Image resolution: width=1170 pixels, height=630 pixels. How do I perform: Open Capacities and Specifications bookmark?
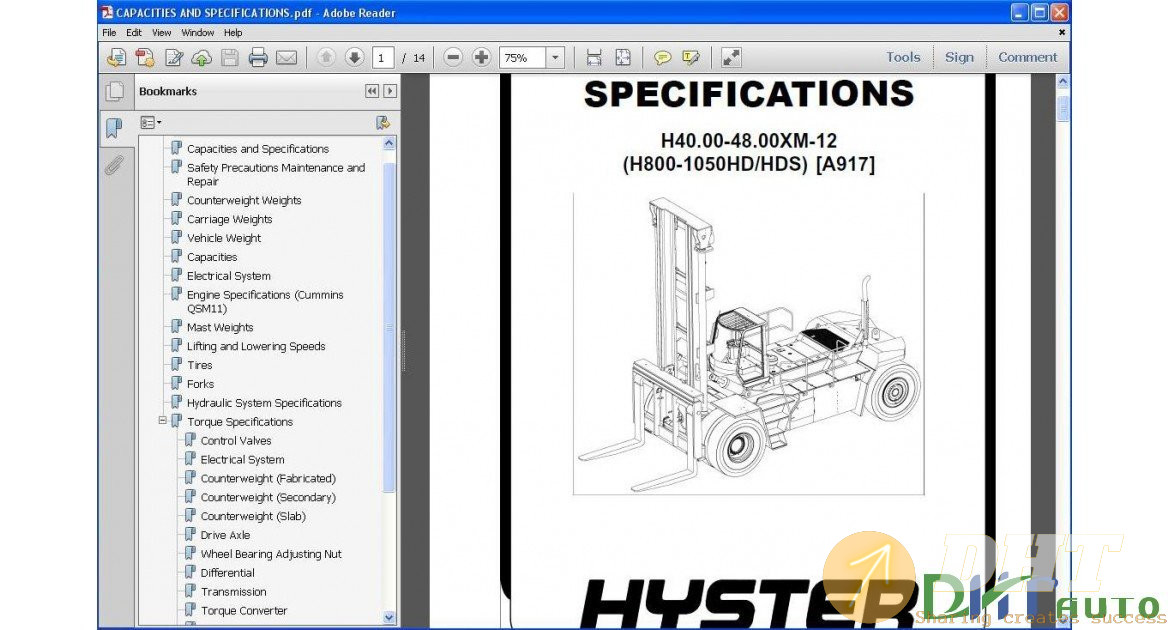257,149
